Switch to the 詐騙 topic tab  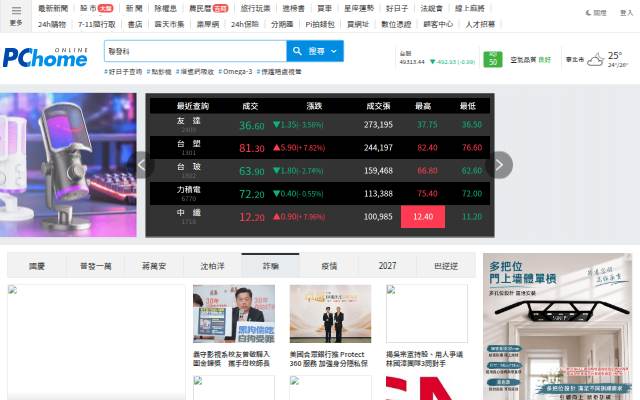point(271,266)
